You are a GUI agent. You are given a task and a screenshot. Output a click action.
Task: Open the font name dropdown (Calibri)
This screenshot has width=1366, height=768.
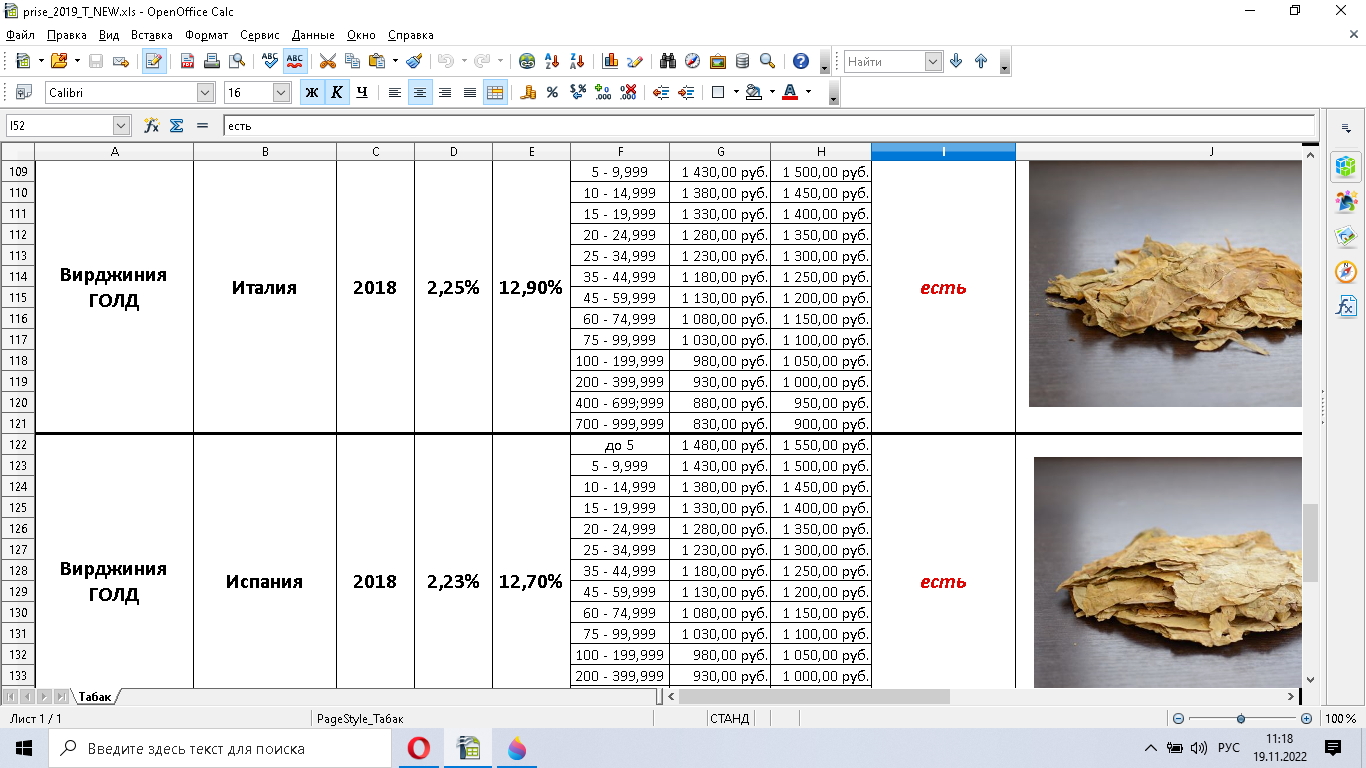point(206,92)
